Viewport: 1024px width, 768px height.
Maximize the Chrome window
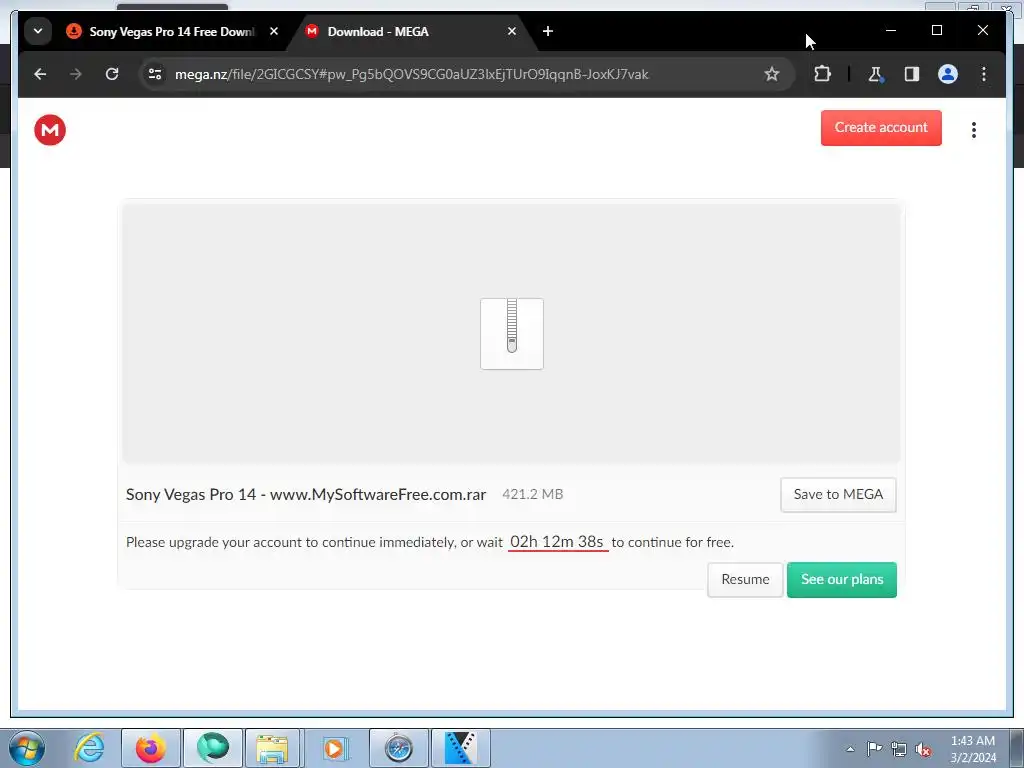tap(936, 30)
